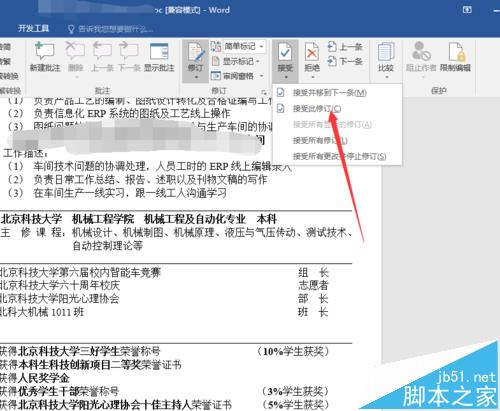This screenshot has width=500, height=411.
Task: Click (3%学生获奖) text
Action: point(295,391)
